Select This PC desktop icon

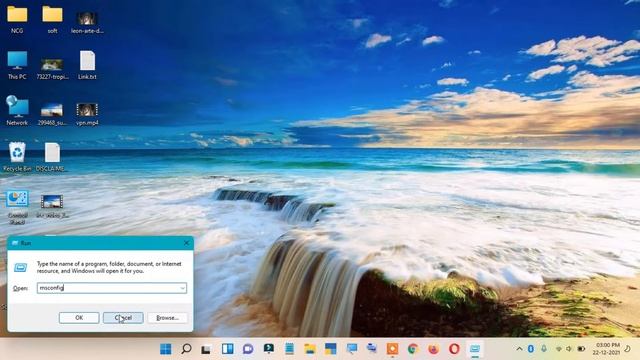17,65
